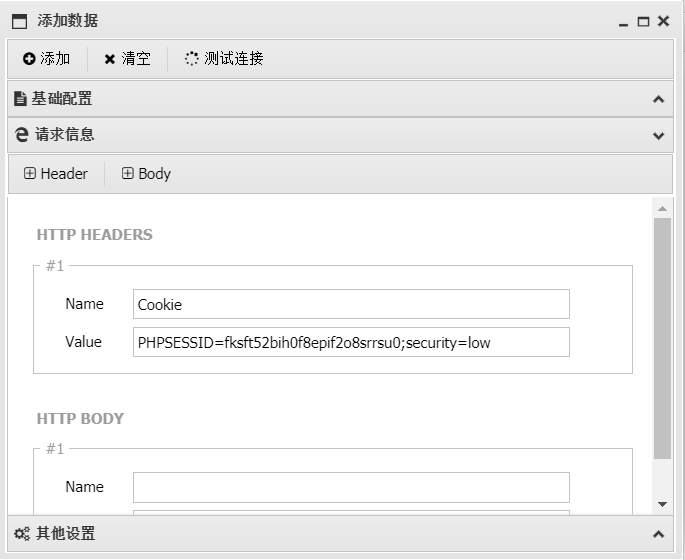Expand the 基础配置 section chevron
Viewport: 685px width, 560px height.
point(658,98)
